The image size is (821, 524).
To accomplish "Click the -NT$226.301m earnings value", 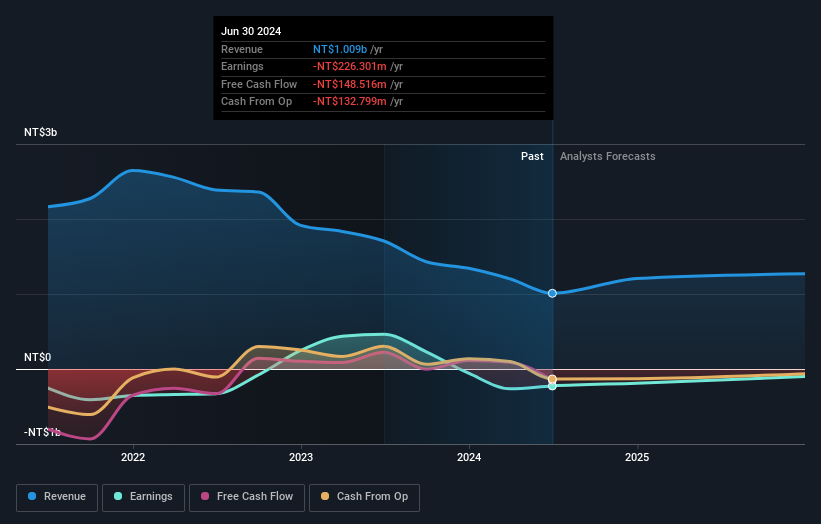I will 350,66.
